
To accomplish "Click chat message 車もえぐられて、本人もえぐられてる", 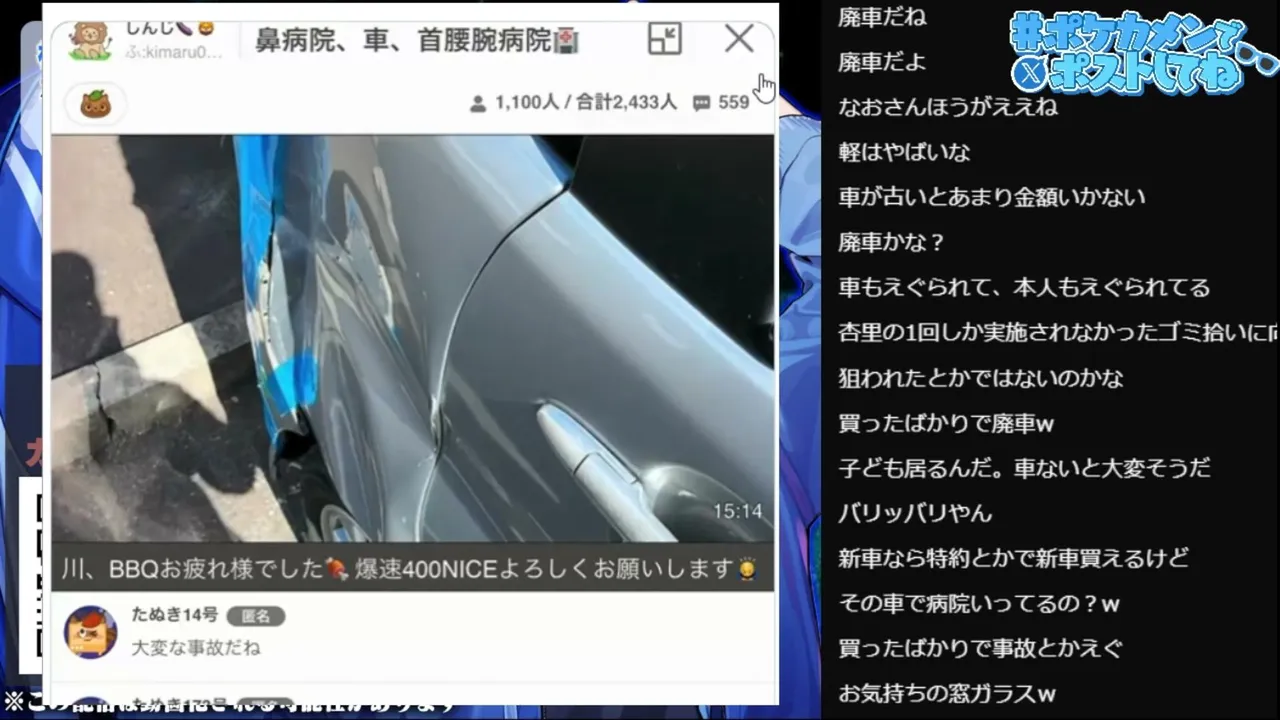I will click(x=1025, y=288).
